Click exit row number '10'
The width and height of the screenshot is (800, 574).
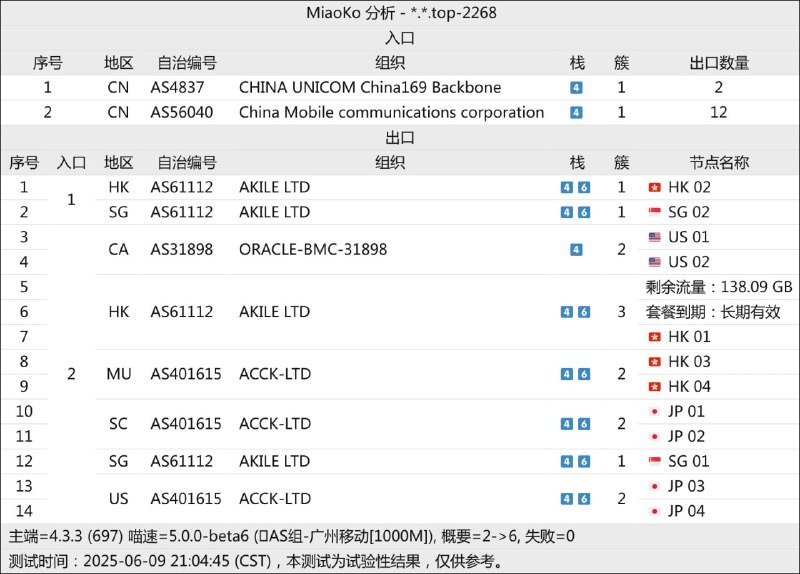[x=24, y=412]
